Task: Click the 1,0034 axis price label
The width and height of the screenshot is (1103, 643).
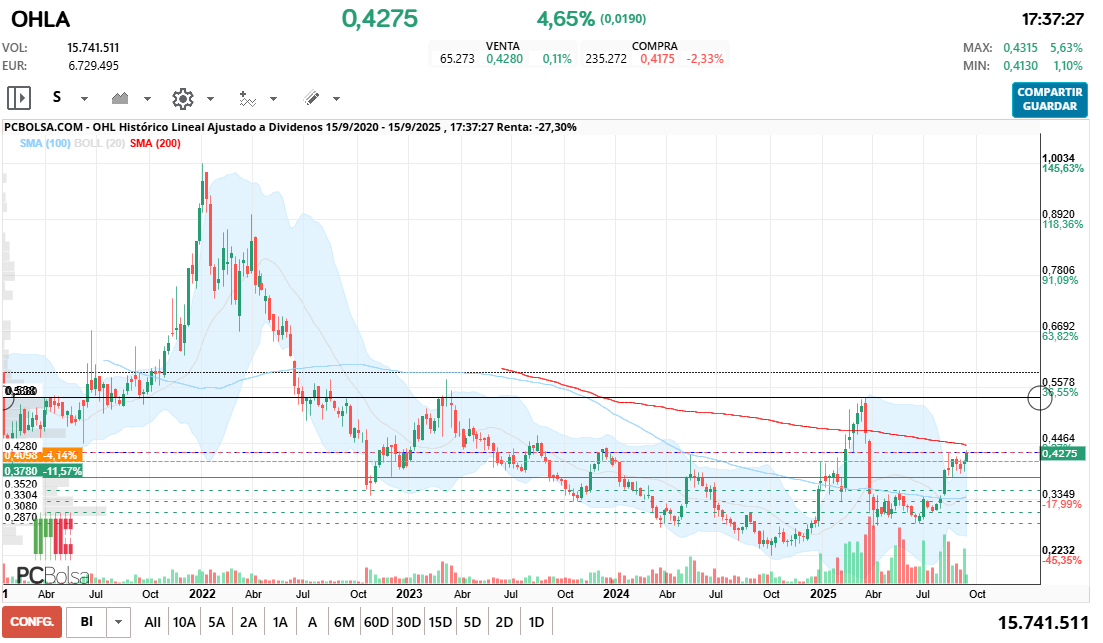Action: coord(1059,158)
